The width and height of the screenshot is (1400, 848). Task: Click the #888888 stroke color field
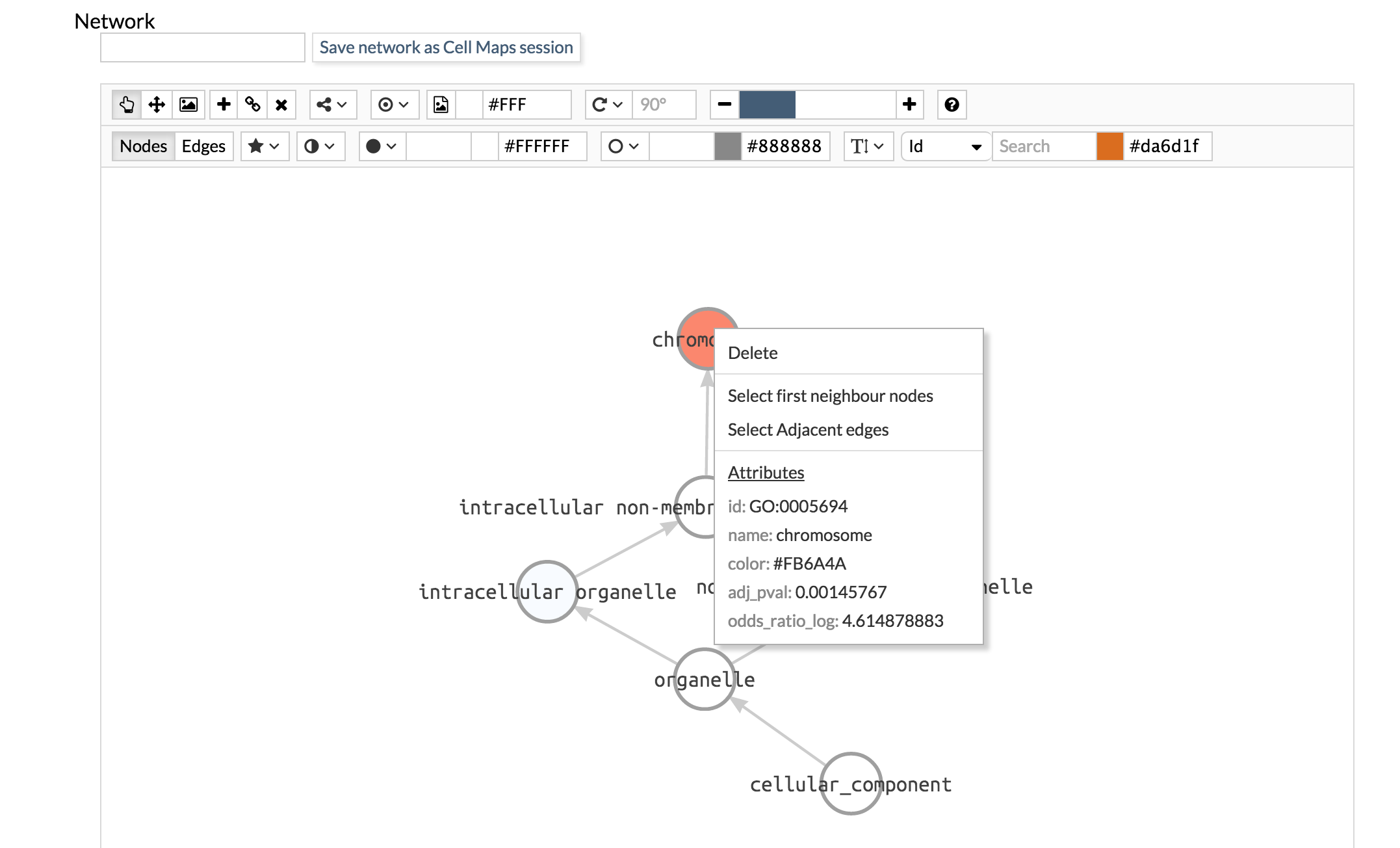785,146
